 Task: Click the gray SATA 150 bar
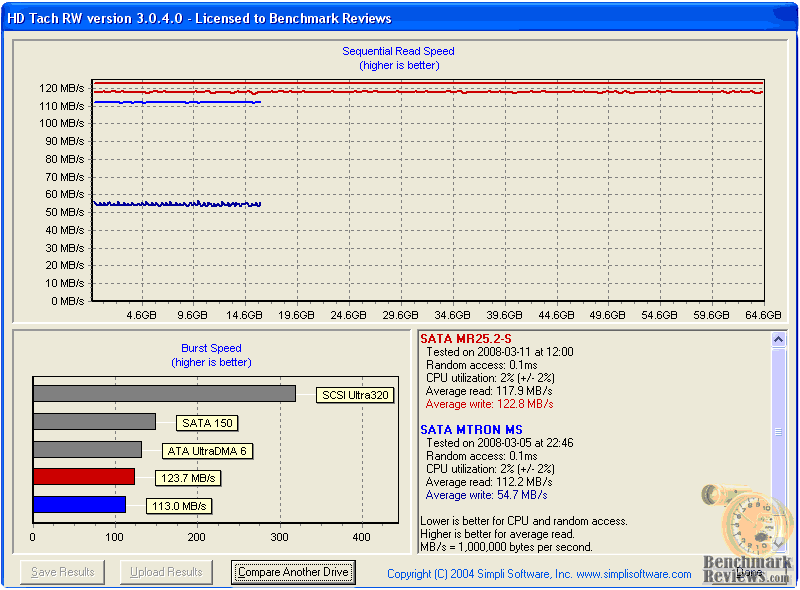(94, 422)
